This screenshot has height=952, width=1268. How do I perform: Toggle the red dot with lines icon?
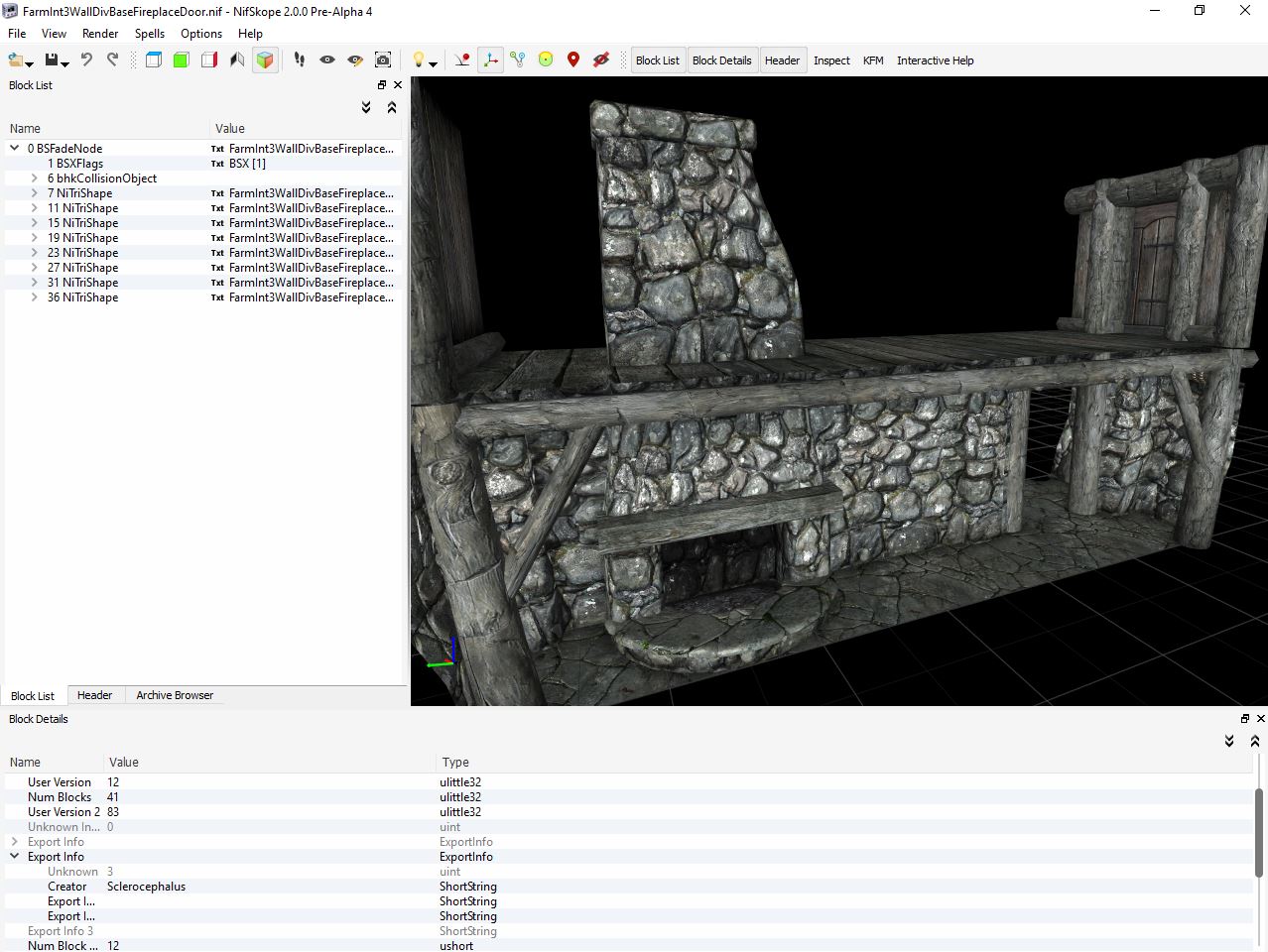coord(462,60)
